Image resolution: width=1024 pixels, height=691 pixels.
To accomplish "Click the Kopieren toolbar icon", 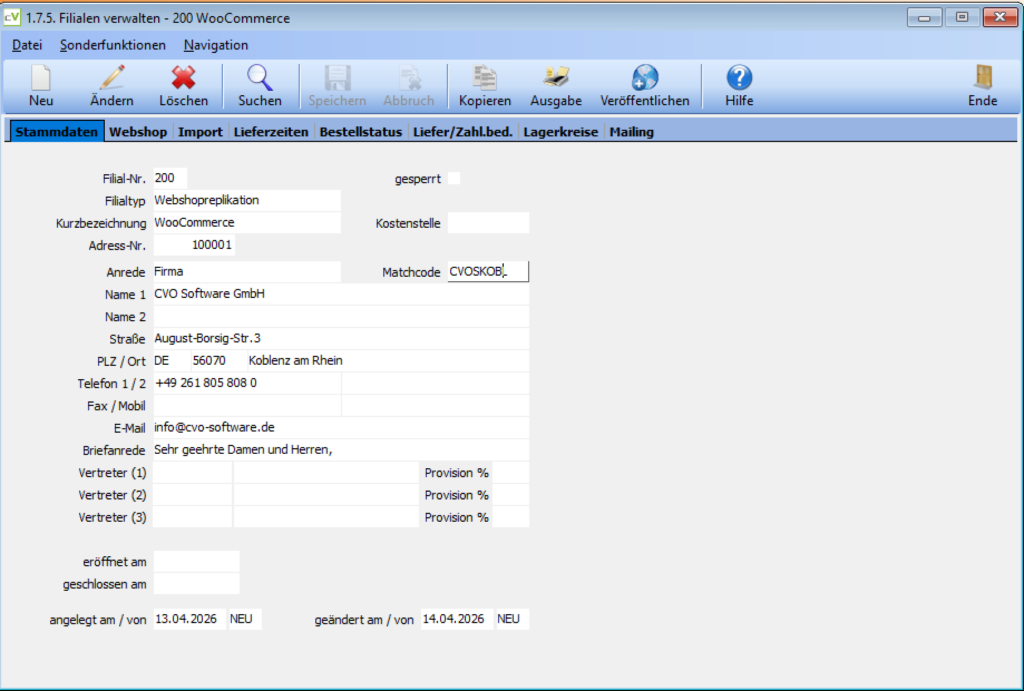I will 485,78.
